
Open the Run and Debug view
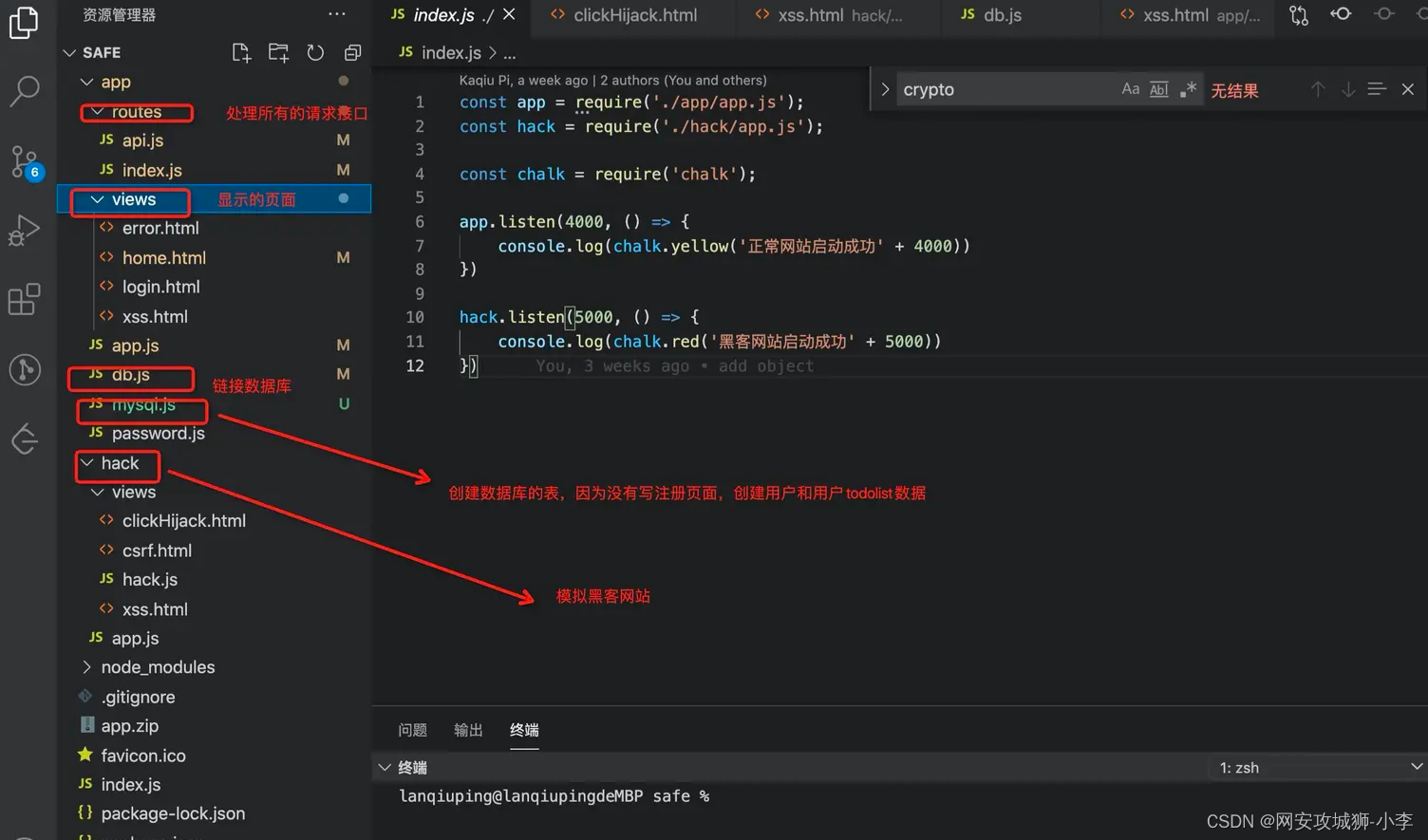(24, 231)
